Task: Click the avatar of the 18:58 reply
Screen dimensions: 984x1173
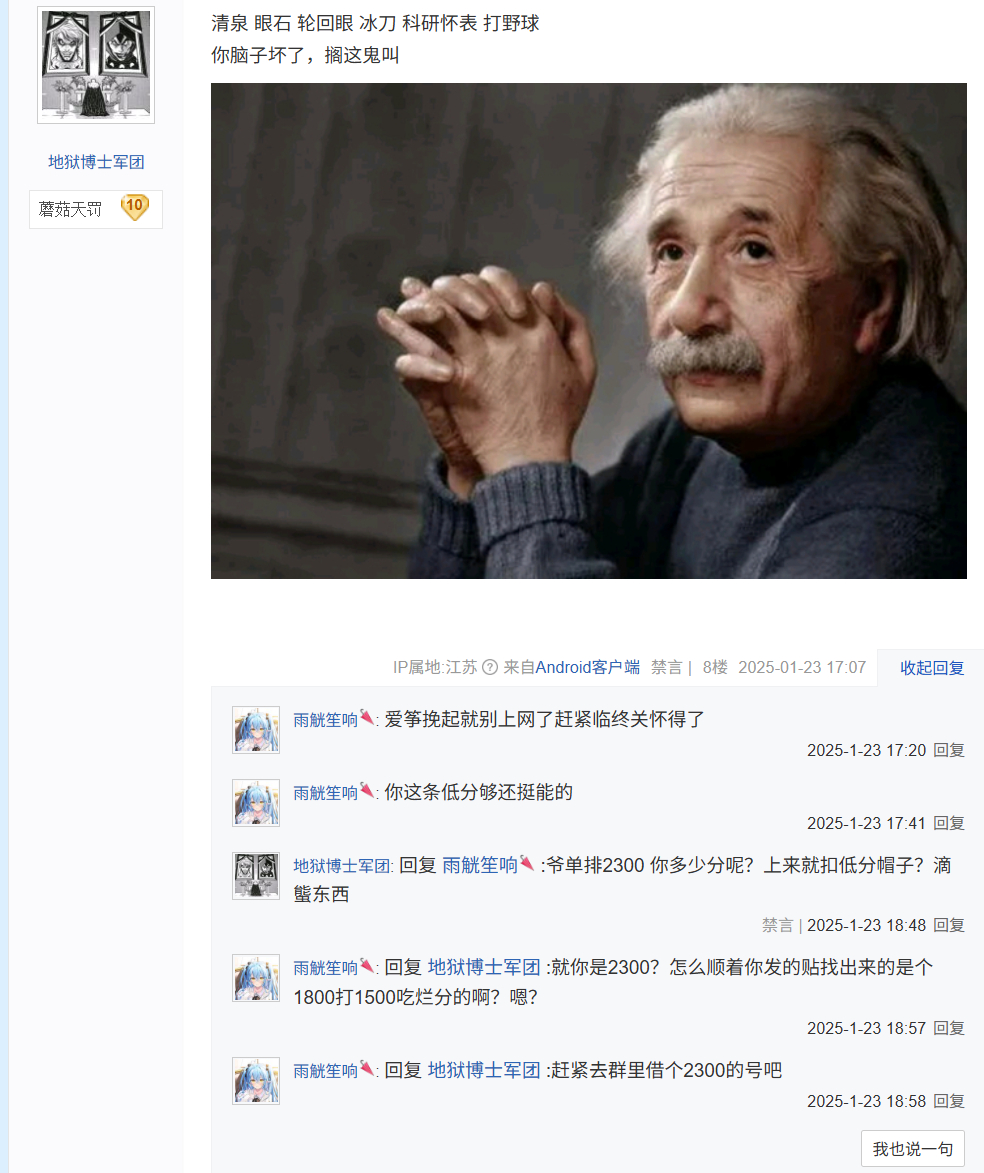Action: 256,1080
